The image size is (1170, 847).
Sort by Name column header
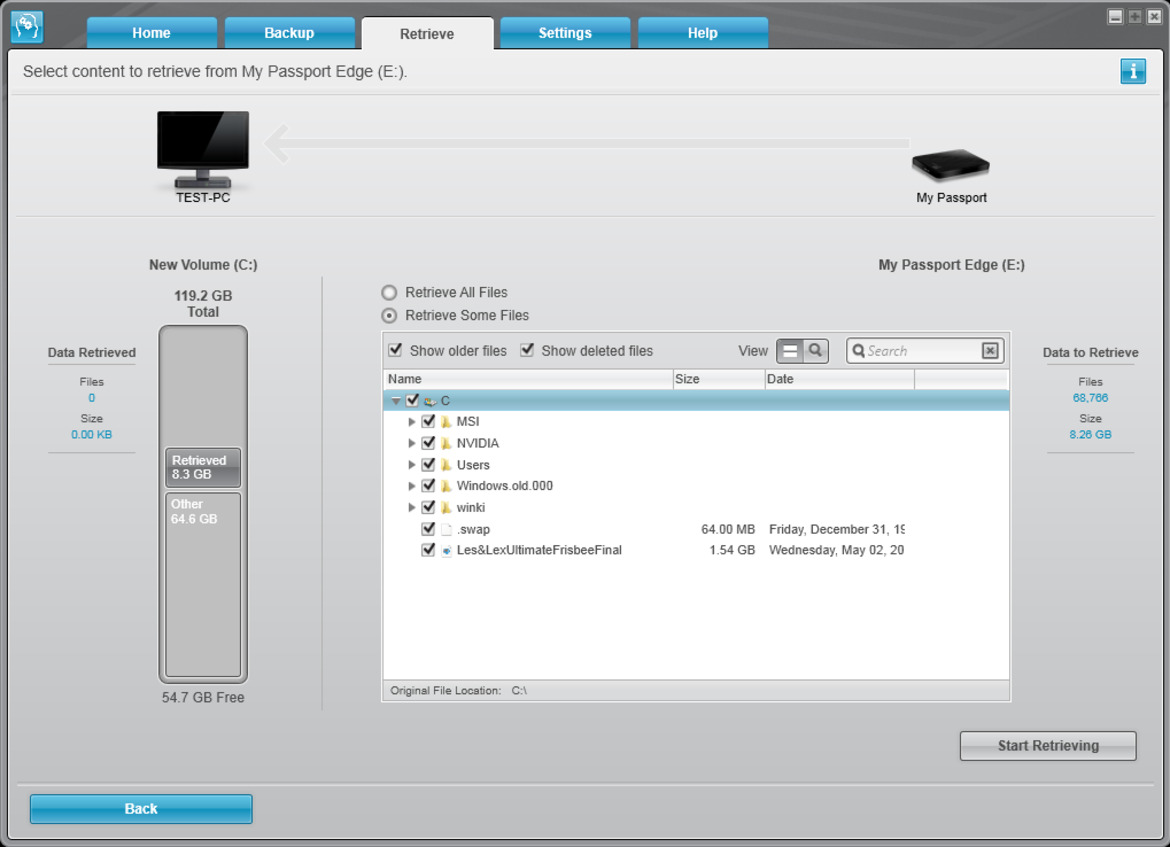(528, 379)
